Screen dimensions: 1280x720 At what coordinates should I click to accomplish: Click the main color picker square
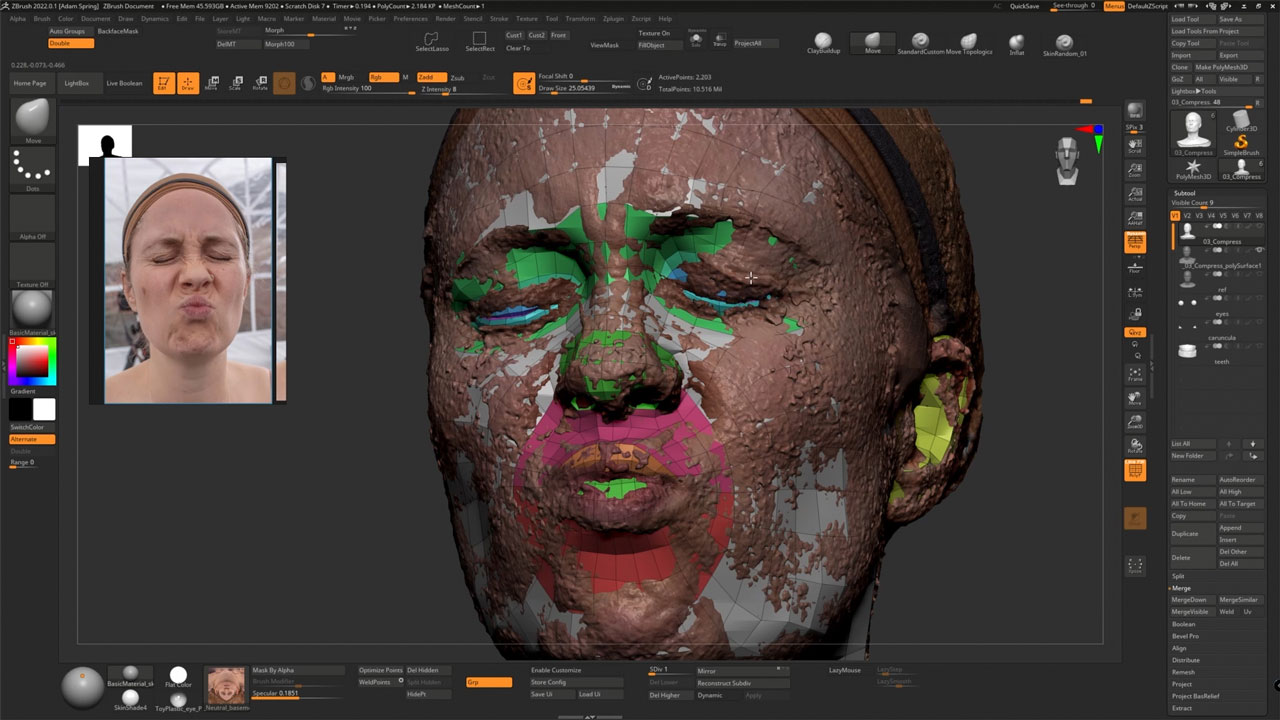point(32,361)
